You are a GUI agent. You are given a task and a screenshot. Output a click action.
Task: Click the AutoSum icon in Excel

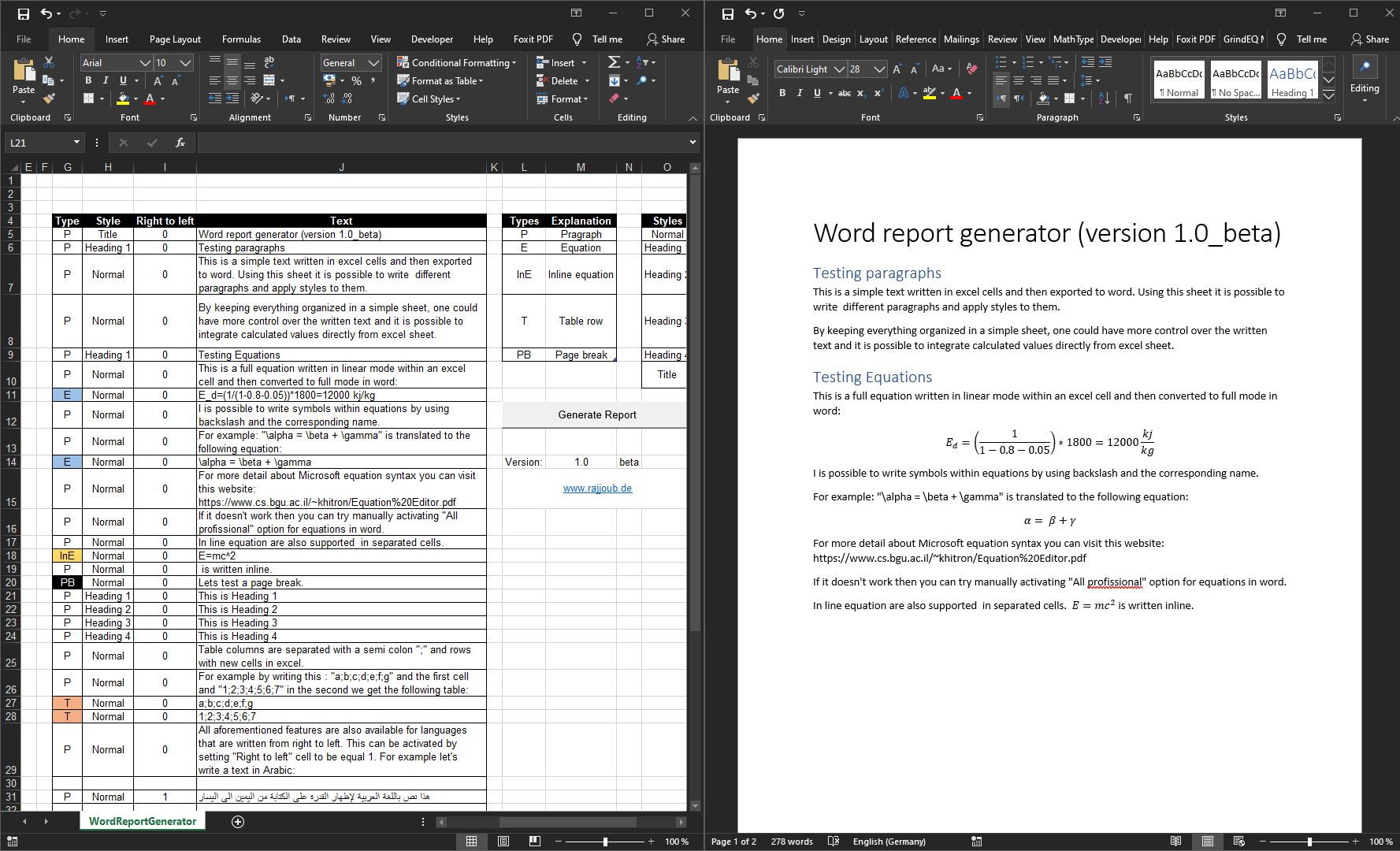[x=613, y=62]
